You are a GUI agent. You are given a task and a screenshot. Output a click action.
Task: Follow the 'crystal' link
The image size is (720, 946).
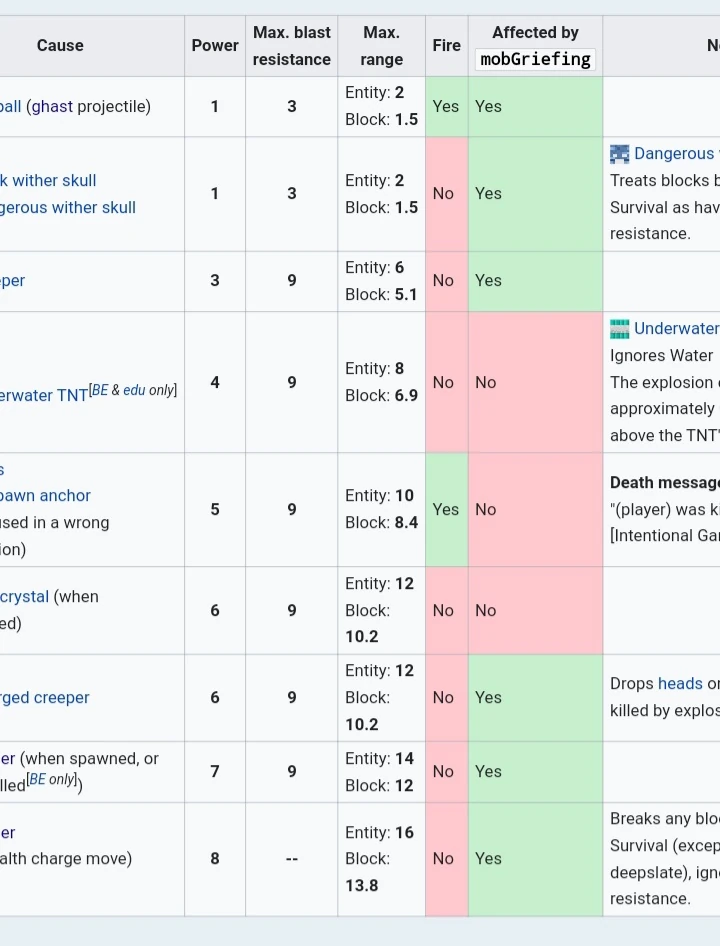click(25, 597)
